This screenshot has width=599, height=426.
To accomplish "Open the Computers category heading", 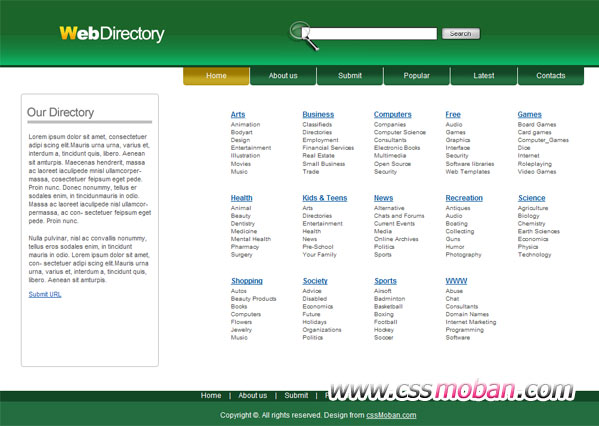I will tap(393, 114).
